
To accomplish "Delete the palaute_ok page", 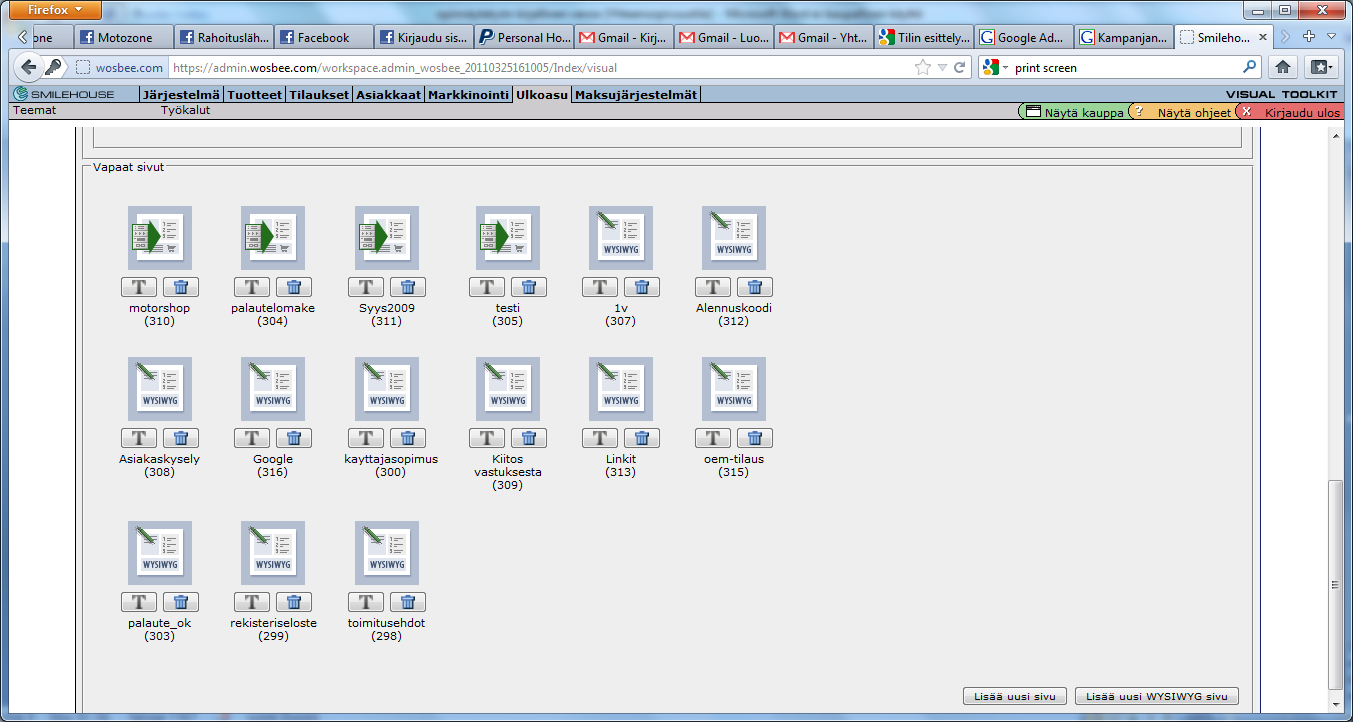I will pyautogui.click(x=181, y=602).
